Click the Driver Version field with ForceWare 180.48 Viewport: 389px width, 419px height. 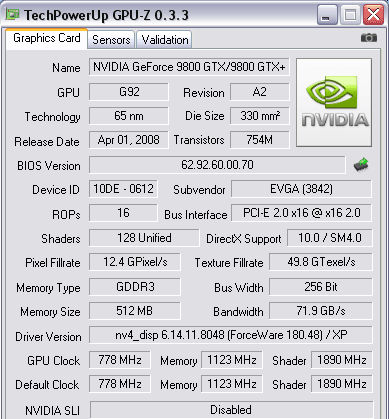coord(231,335)
